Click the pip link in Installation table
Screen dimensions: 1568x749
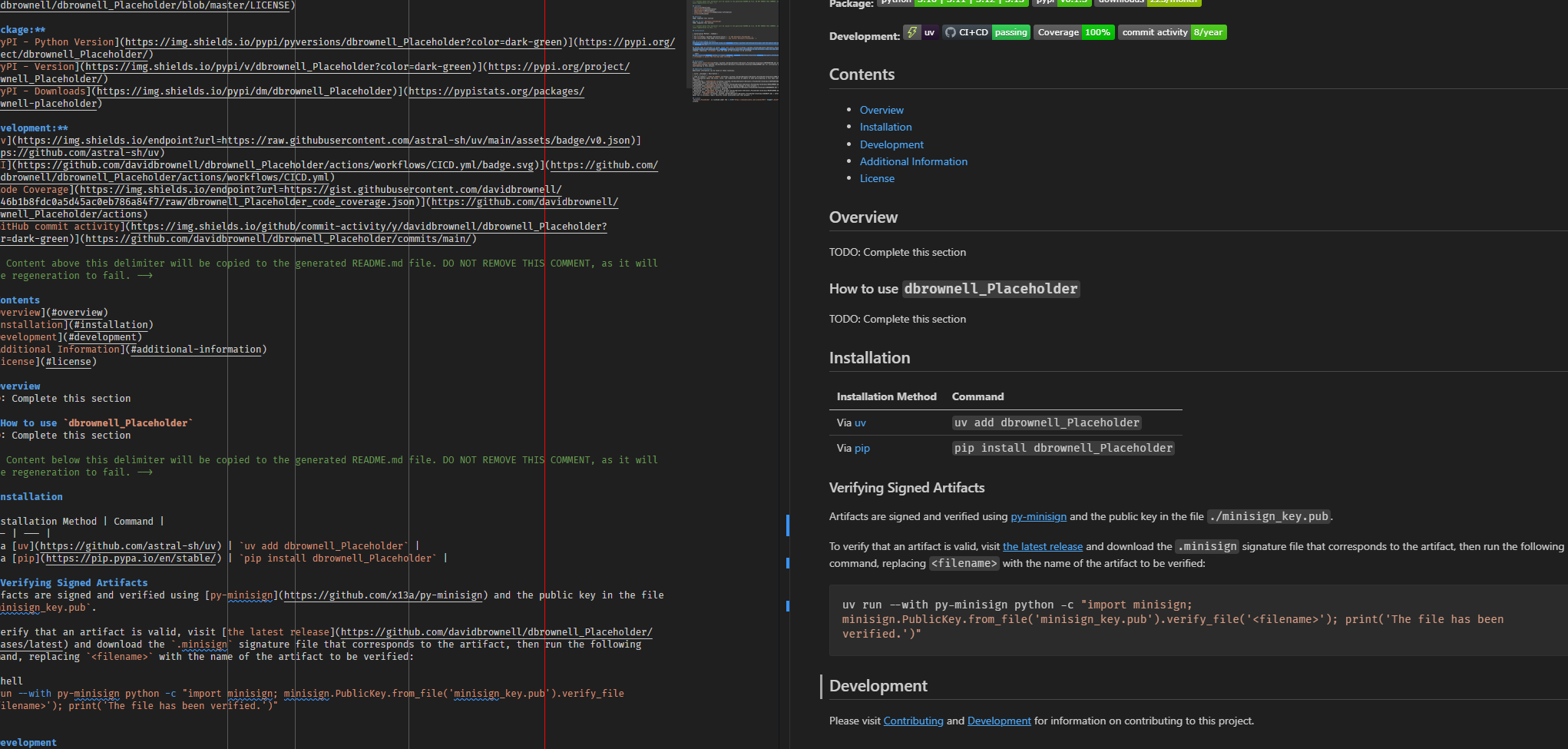coord(862,448)
